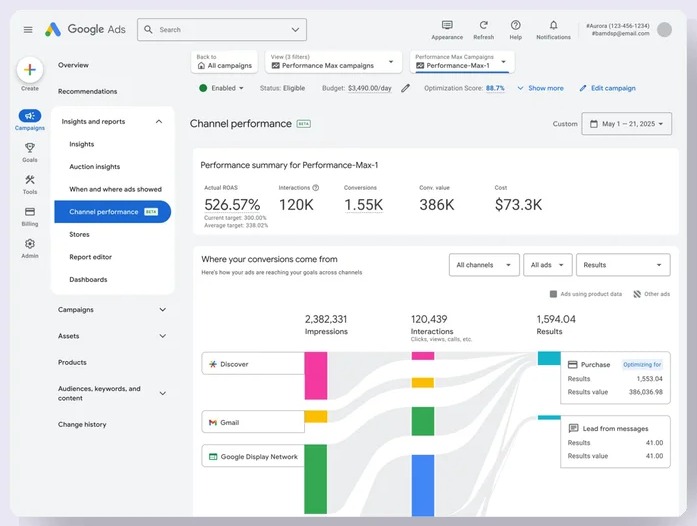Open the Goals trophy icon

[x=30, y=148]
